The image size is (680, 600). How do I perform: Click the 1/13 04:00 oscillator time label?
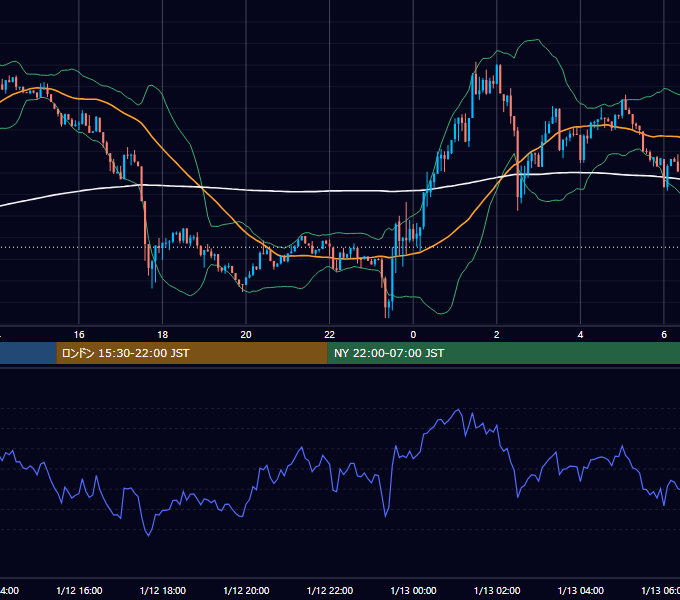tap(581, 590)
